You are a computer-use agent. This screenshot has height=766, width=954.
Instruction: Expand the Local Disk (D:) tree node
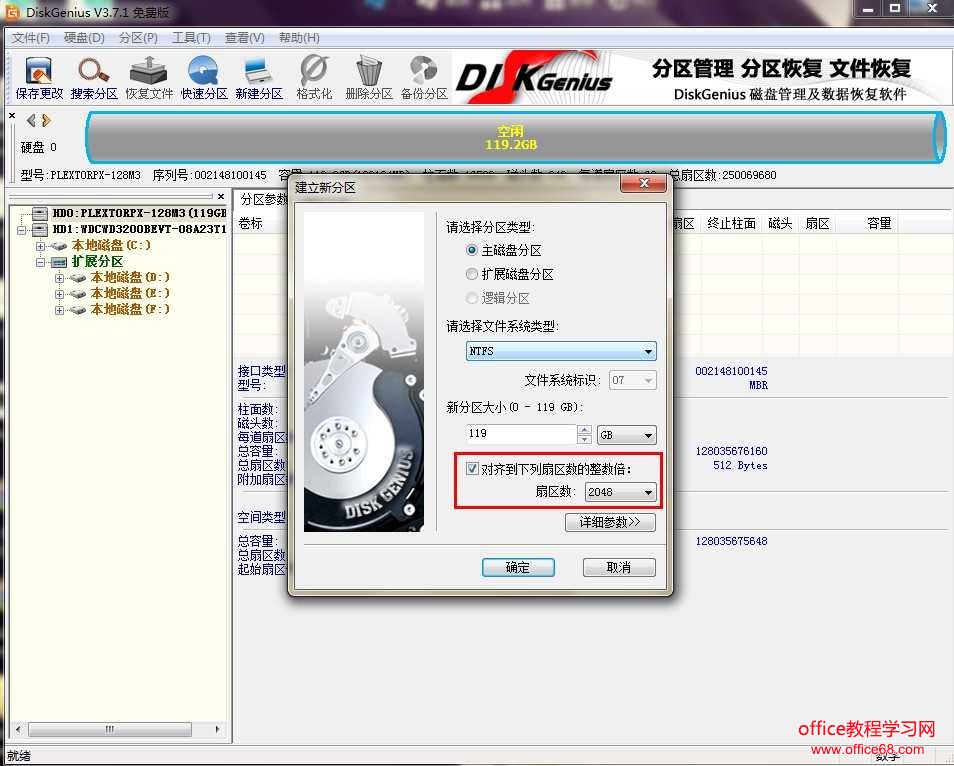pyautogui.click(x=60, y=278)
